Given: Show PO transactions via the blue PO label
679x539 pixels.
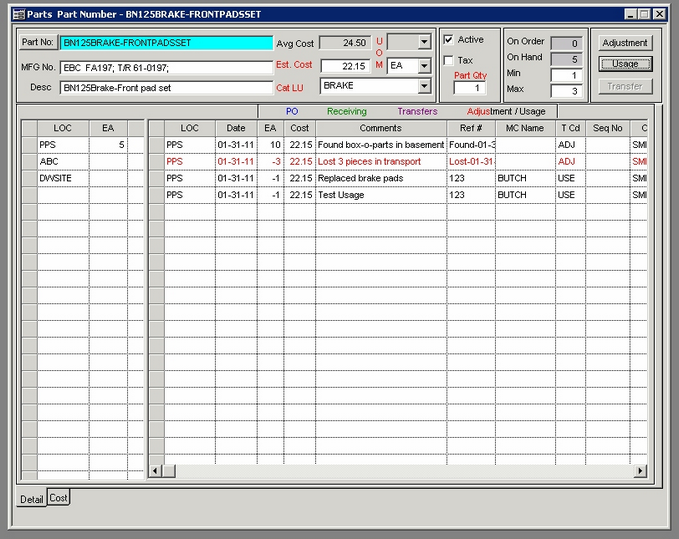Looking at the screenshot, I should 292,112.
